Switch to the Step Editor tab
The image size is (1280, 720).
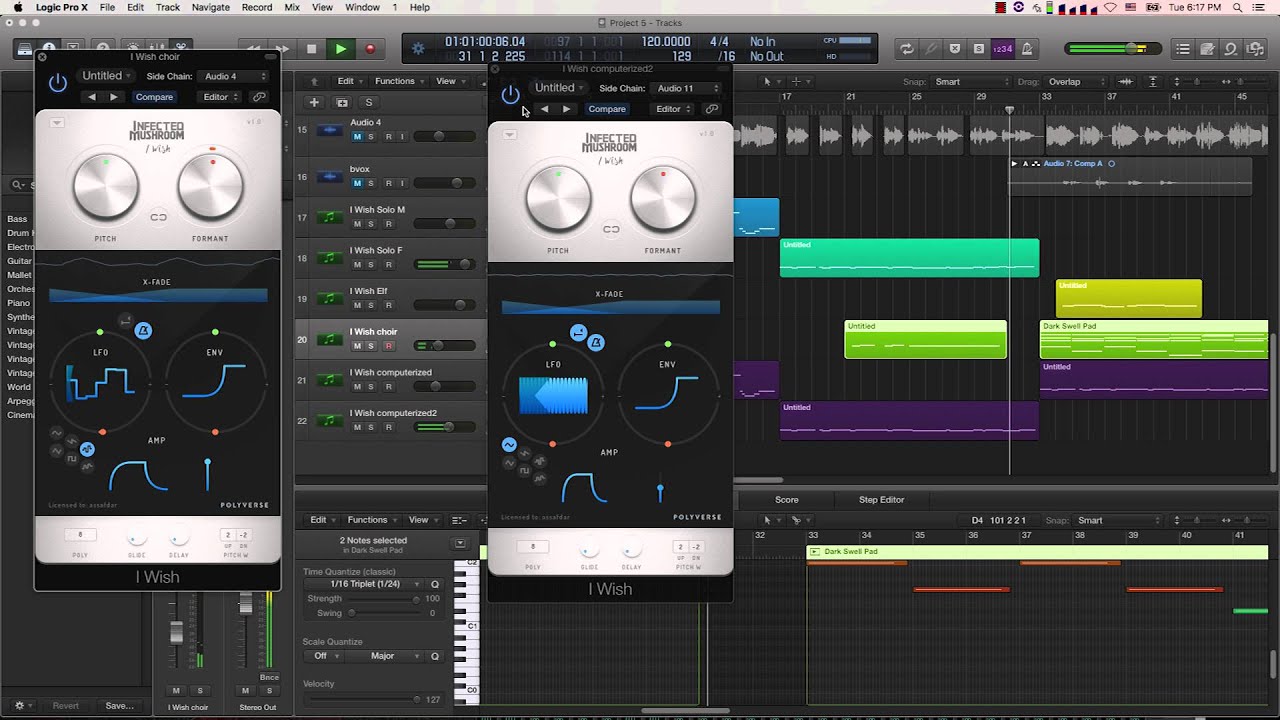(881, 499)
